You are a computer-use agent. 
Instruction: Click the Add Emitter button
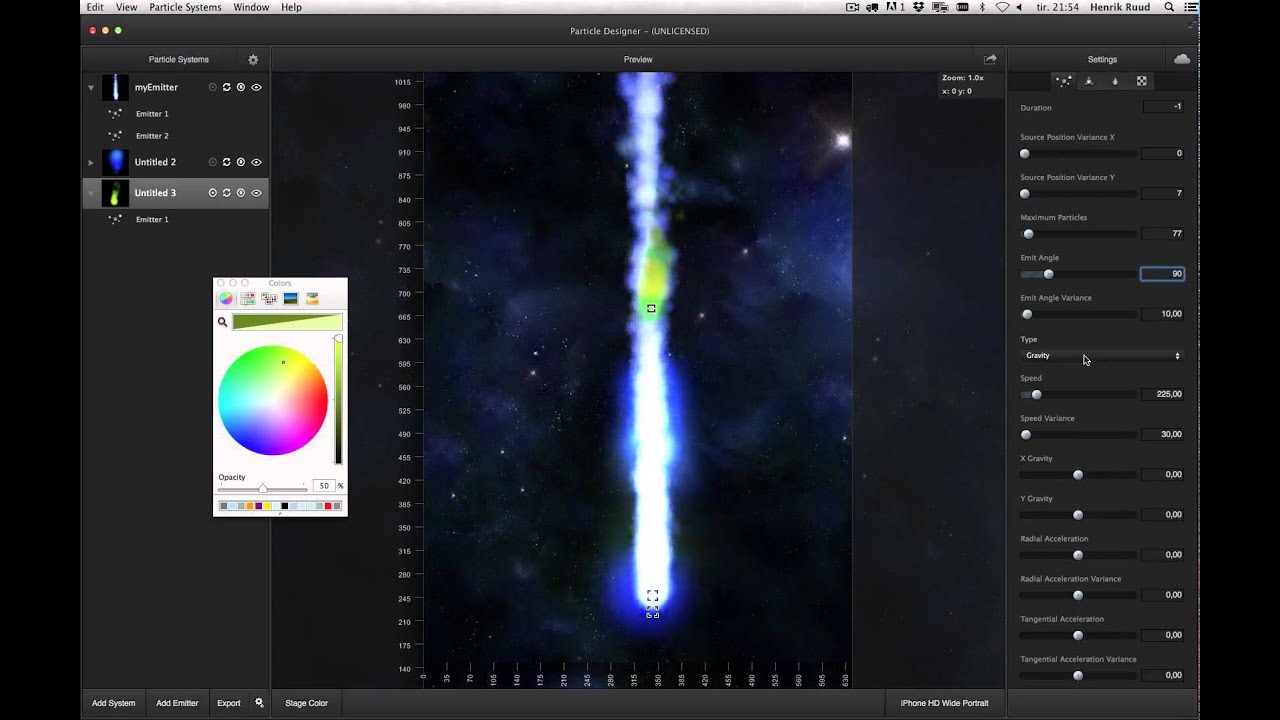177,703
